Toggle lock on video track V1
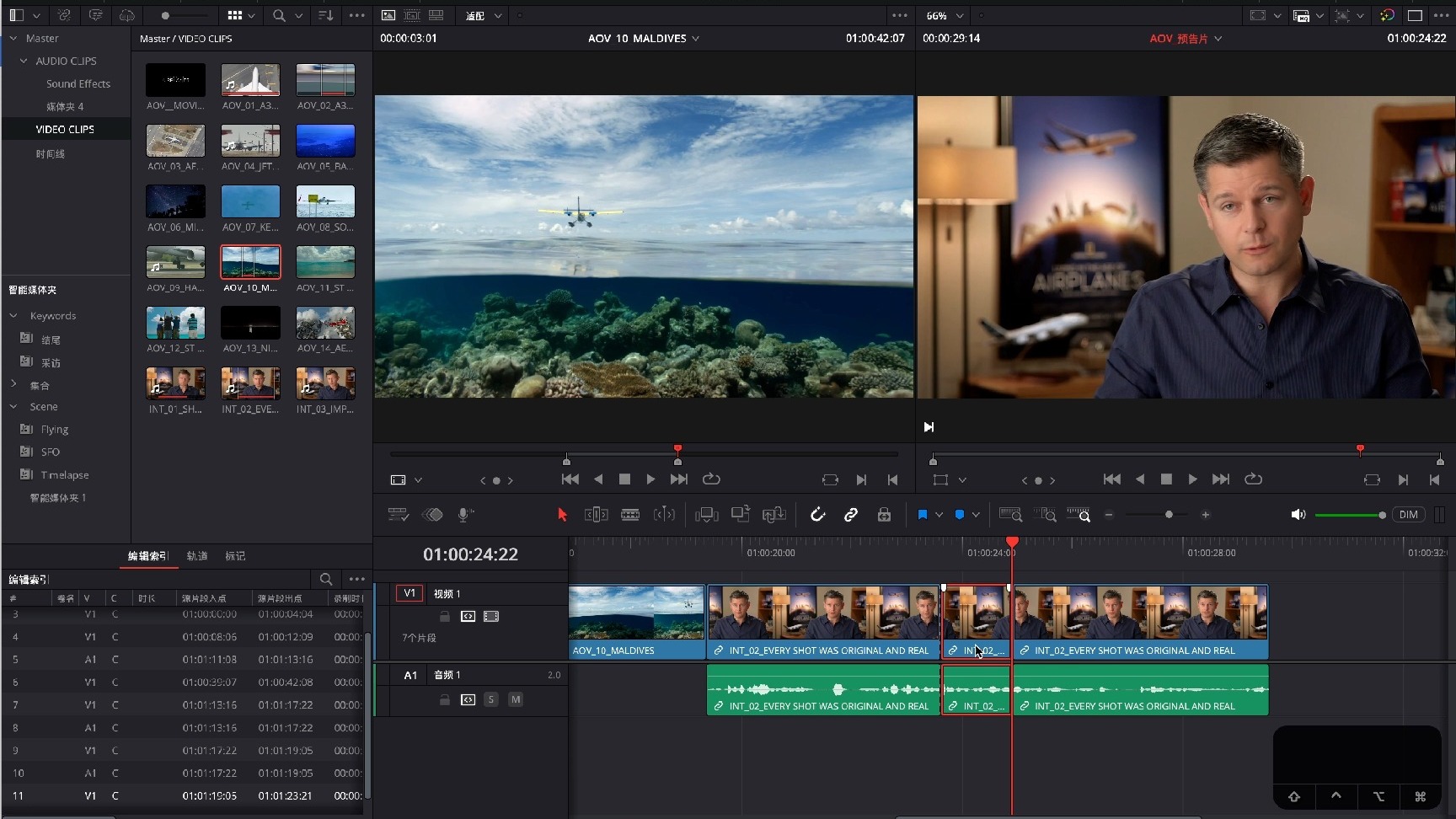The height and width of the screenshot is (819, 1456). (445, 617)
